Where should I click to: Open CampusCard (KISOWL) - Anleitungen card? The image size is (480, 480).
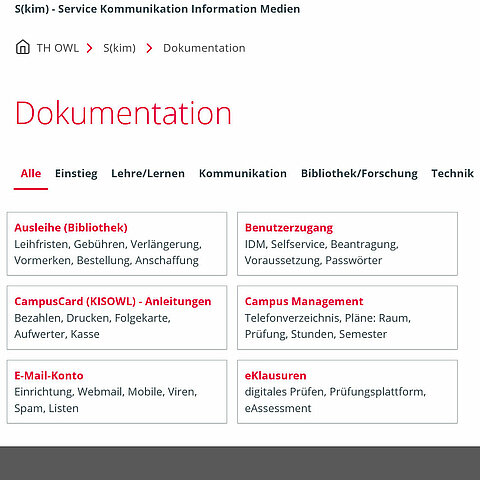pos(117,318)
